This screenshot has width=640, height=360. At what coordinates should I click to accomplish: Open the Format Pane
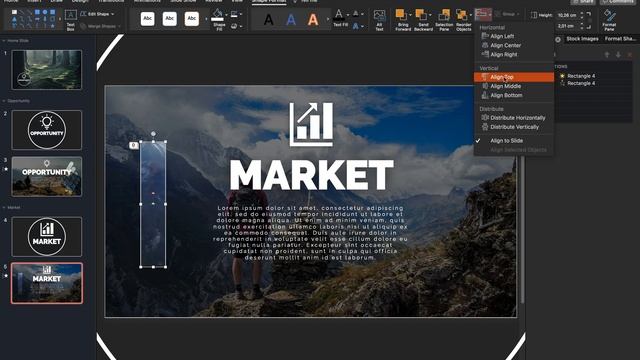pos(609,20)
